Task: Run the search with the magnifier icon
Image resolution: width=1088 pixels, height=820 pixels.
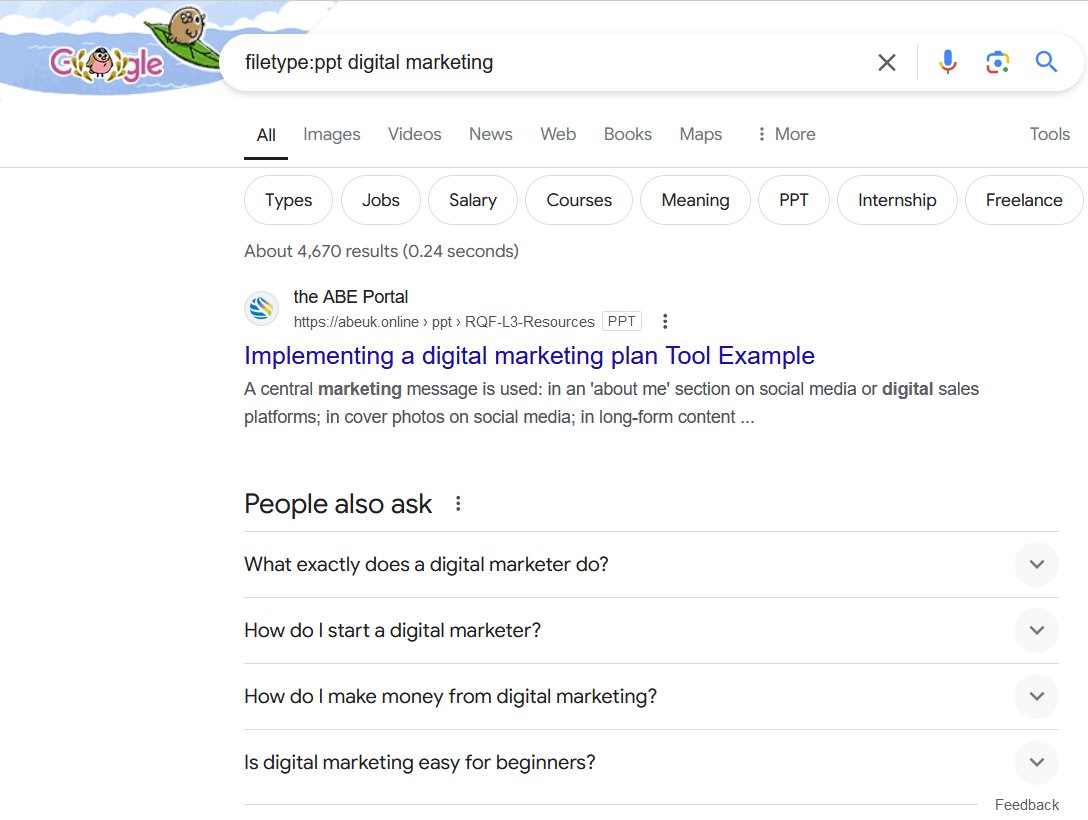Action: coord(1046,62)
